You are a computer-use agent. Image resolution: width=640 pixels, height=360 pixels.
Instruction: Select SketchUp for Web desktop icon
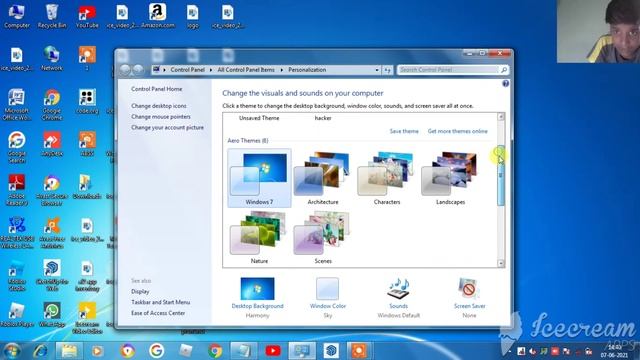(x=52, y=276)
